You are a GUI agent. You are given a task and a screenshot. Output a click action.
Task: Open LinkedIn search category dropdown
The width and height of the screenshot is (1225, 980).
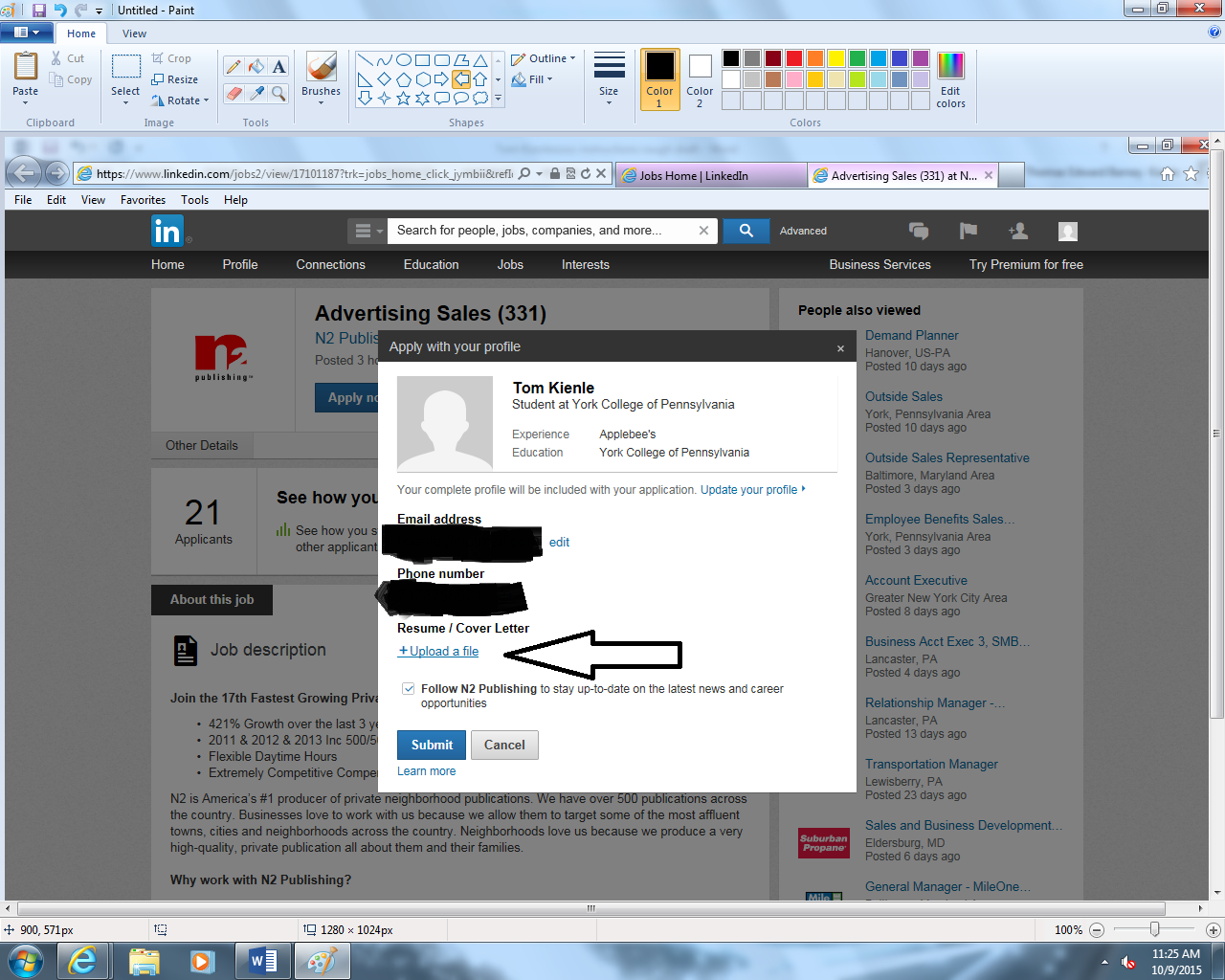[367, 231]
